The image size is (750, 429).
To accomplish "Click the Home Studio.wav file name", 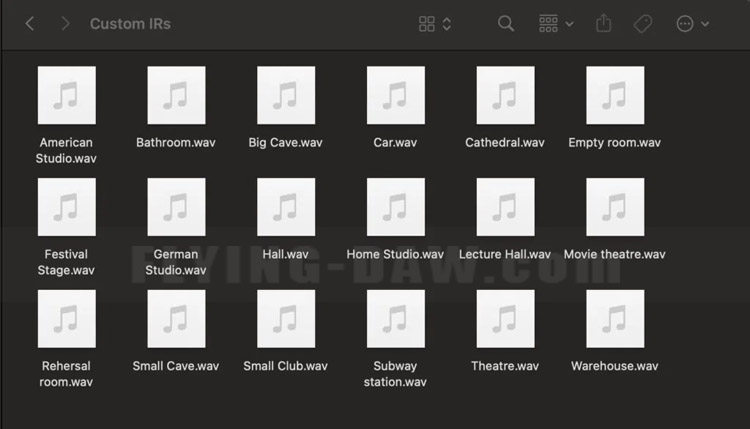I will tap(395, 254).
